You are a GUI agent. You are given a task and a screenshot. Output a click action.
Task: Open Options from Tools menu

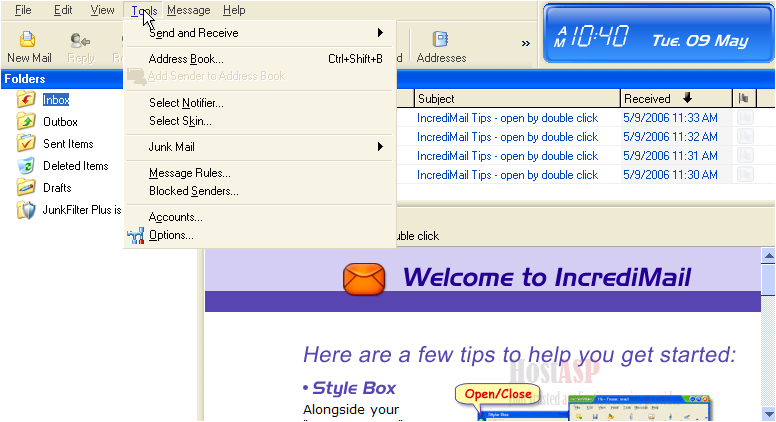[x=260, y=235]
